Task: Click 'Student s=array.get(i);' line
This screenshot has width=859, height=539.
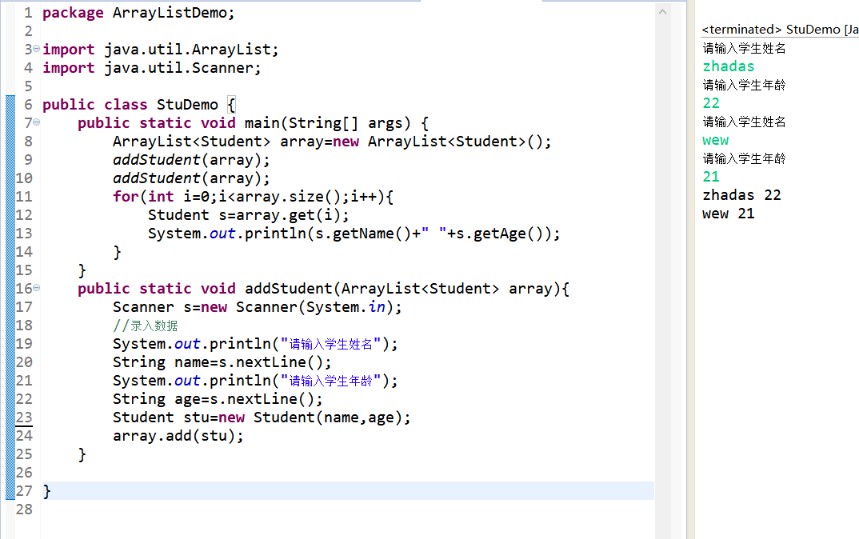Action: tap(248, 215)
